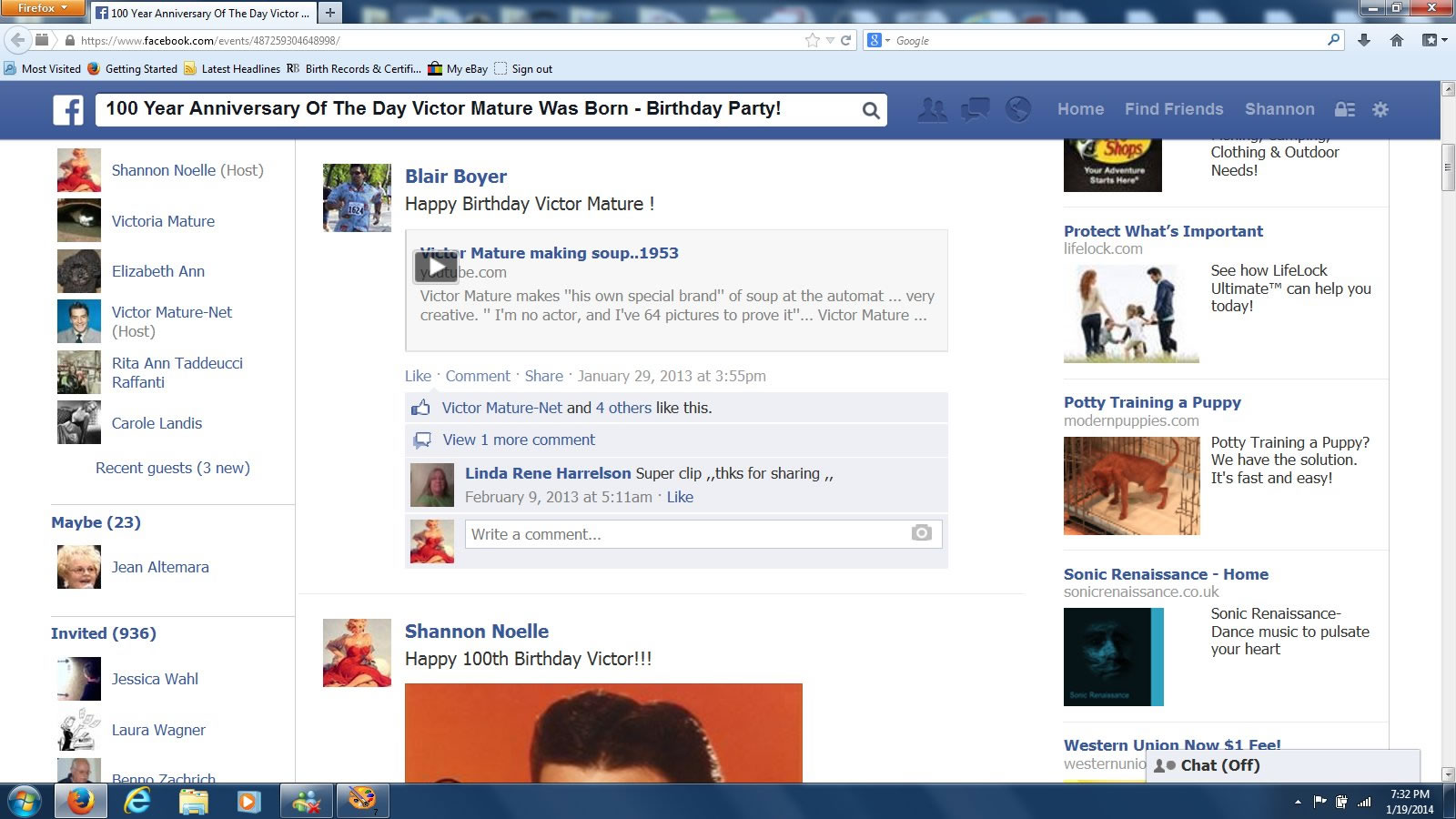
Task: Go to Facebook Home link
Action: point(1080,109)
